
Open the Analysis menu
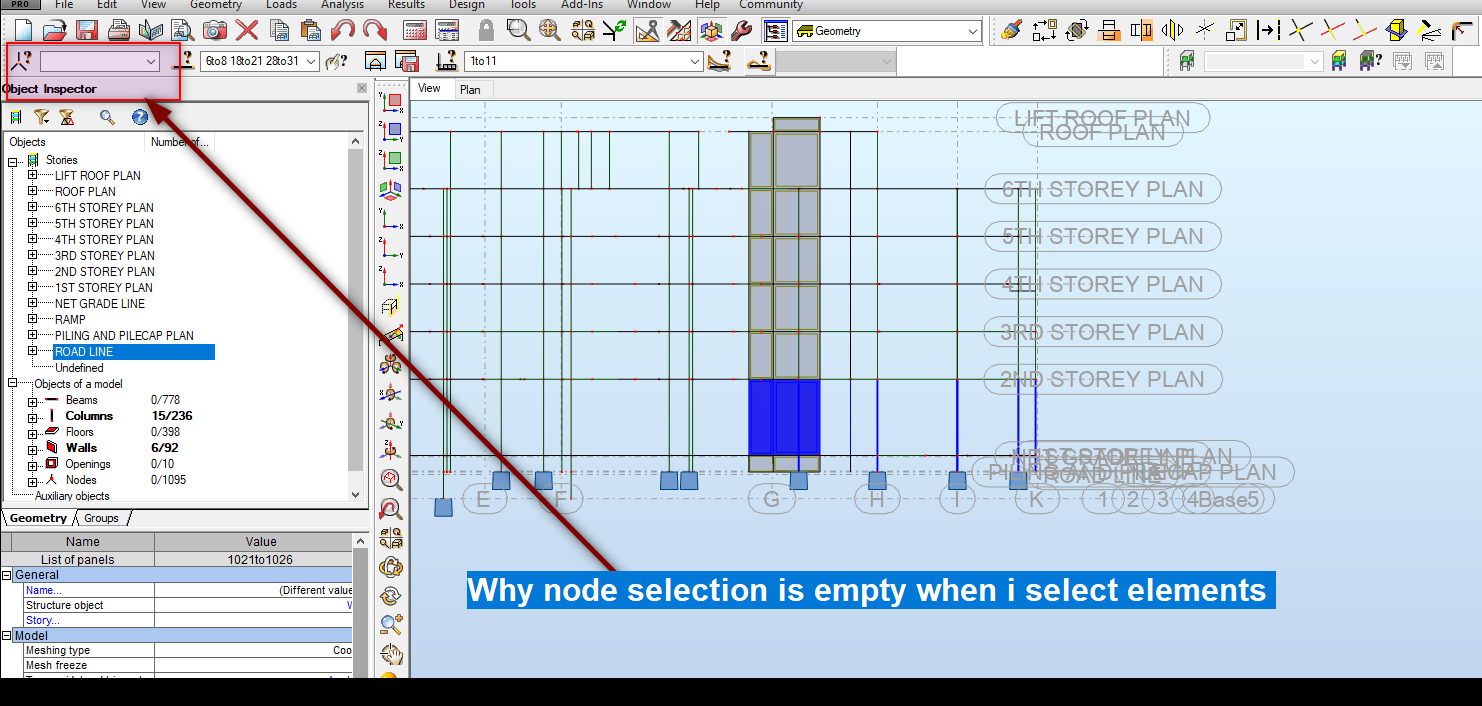point(342,6)
